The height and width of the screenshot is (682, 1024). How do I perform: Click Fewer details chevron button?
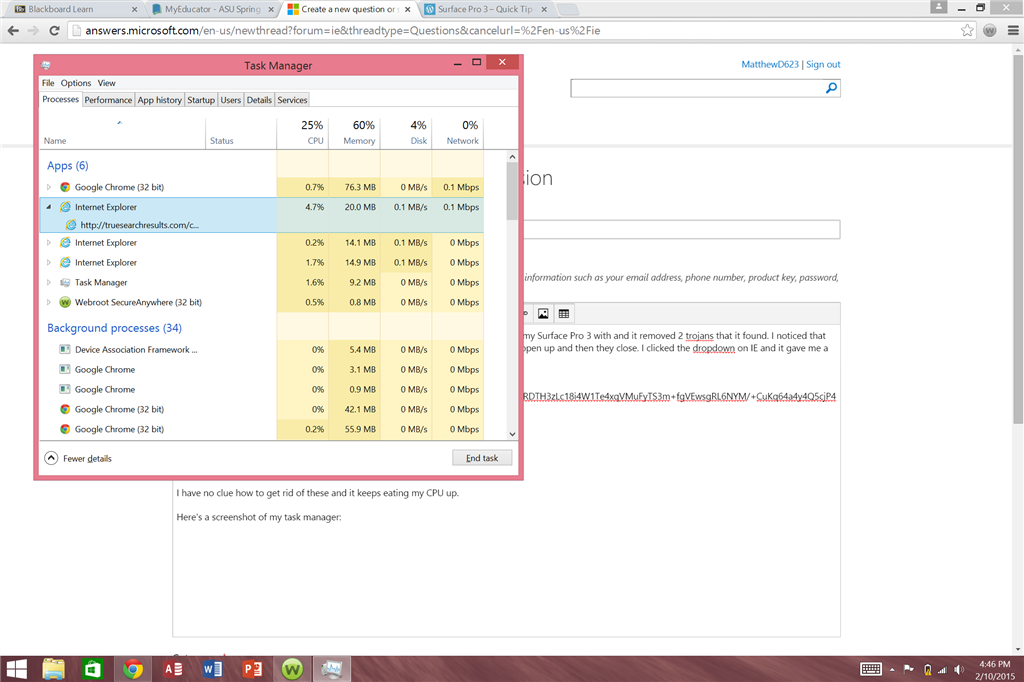(x=51, y=458)
